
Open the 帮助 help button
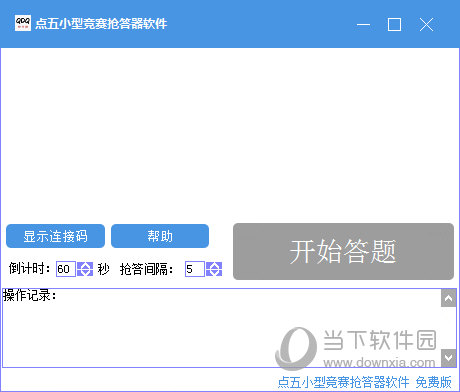pyautogui.click(x=160, y=236)
